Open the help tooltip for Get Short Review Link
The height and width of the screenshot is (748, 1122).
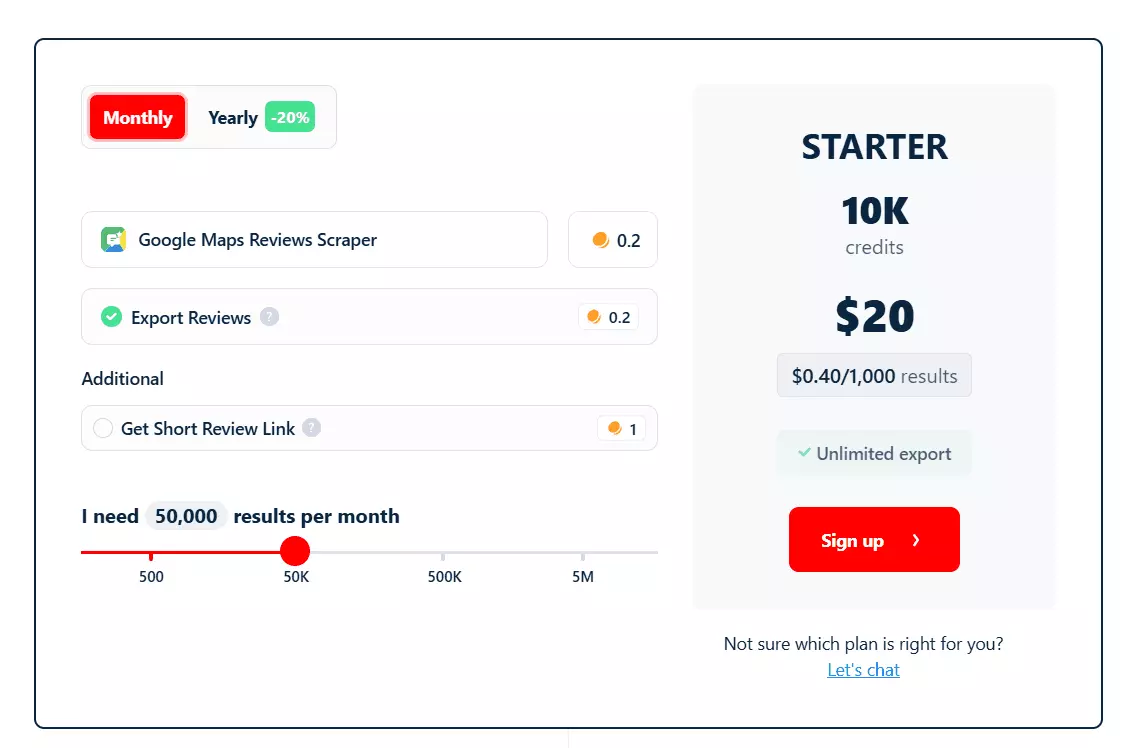click(x=313, y=429)
